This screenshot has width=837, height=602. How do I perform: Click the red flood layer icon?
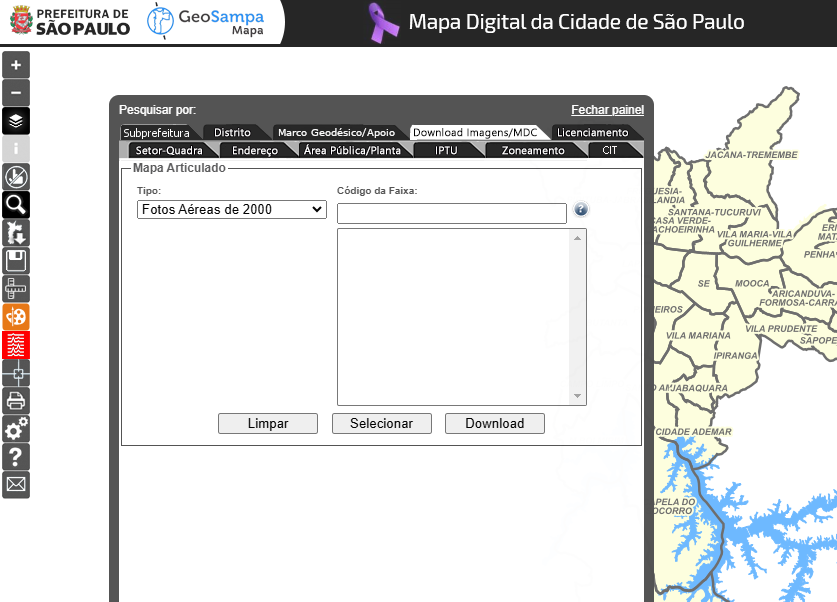pyautogui.click(x=16, y=345)
